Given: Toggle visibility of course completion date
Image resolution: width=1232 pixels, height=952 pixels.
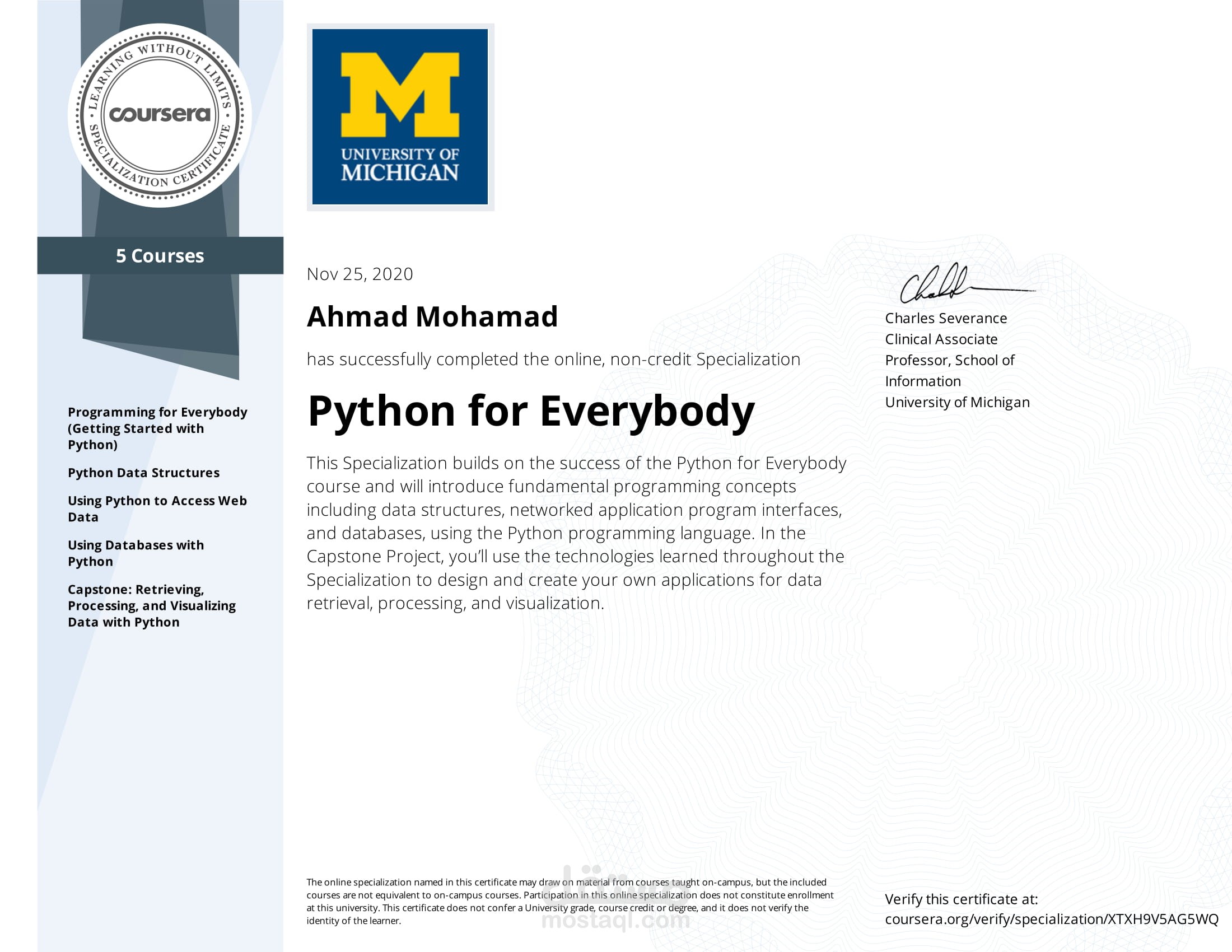Looking at the screenshot, I should pos(361,272).
